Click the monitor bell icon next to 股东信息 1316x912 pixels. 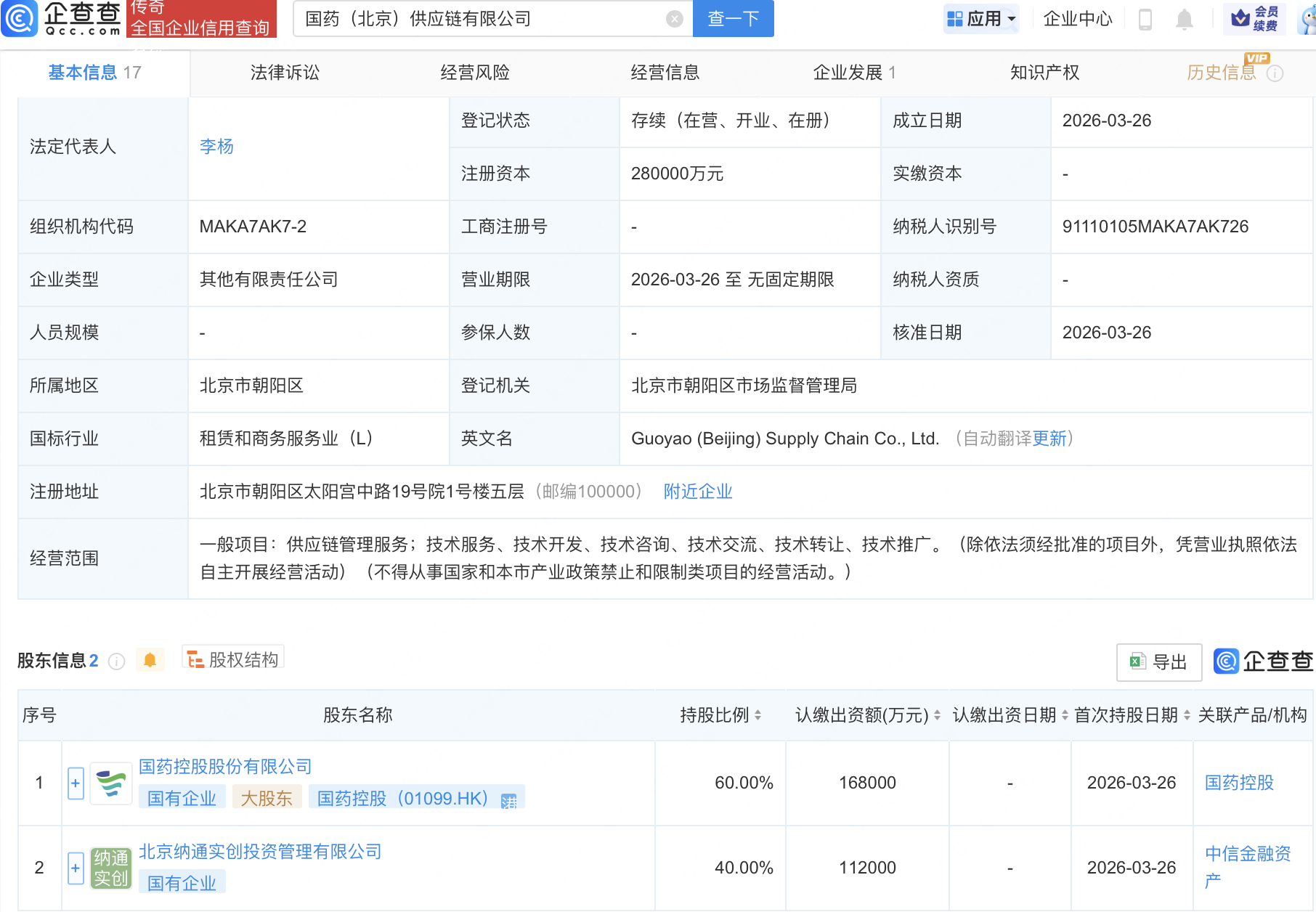(150, 660)
